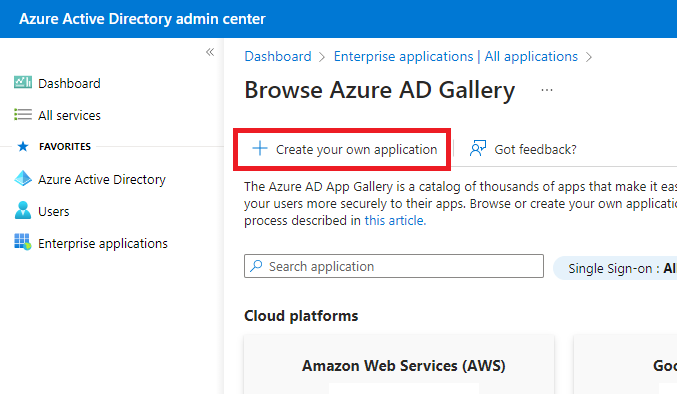Click the magnifier icon in Search application
The height and width of the screenshot is (394, 677).
point(256,265)
